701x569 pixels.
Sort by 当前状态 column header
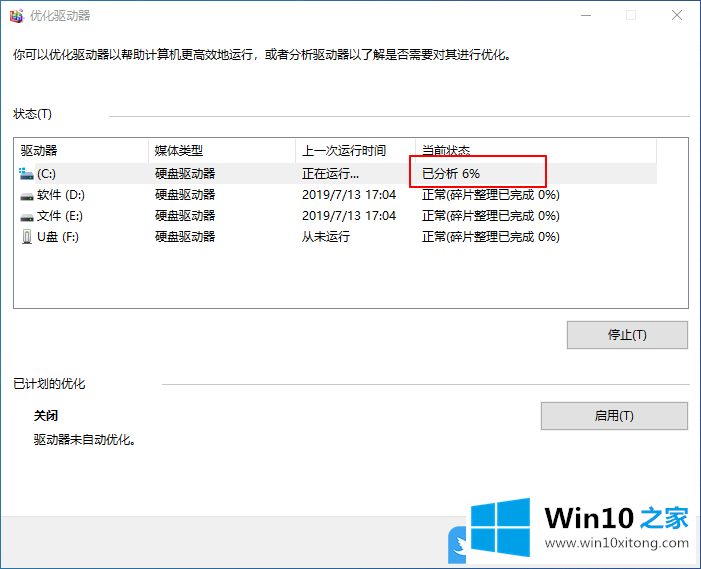click(536, 151)
